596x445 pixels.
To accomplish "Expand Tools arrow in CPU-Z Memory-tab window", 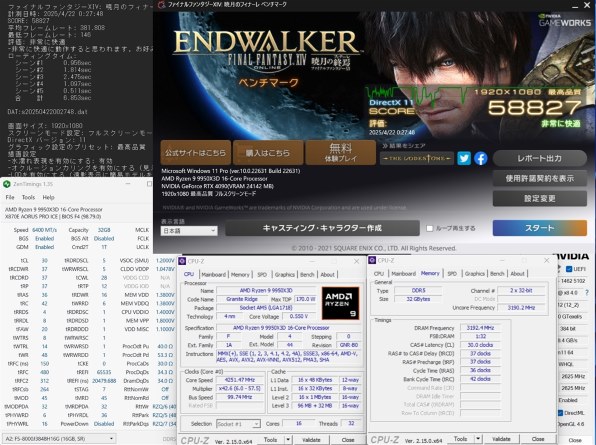I will pos(477,439).
